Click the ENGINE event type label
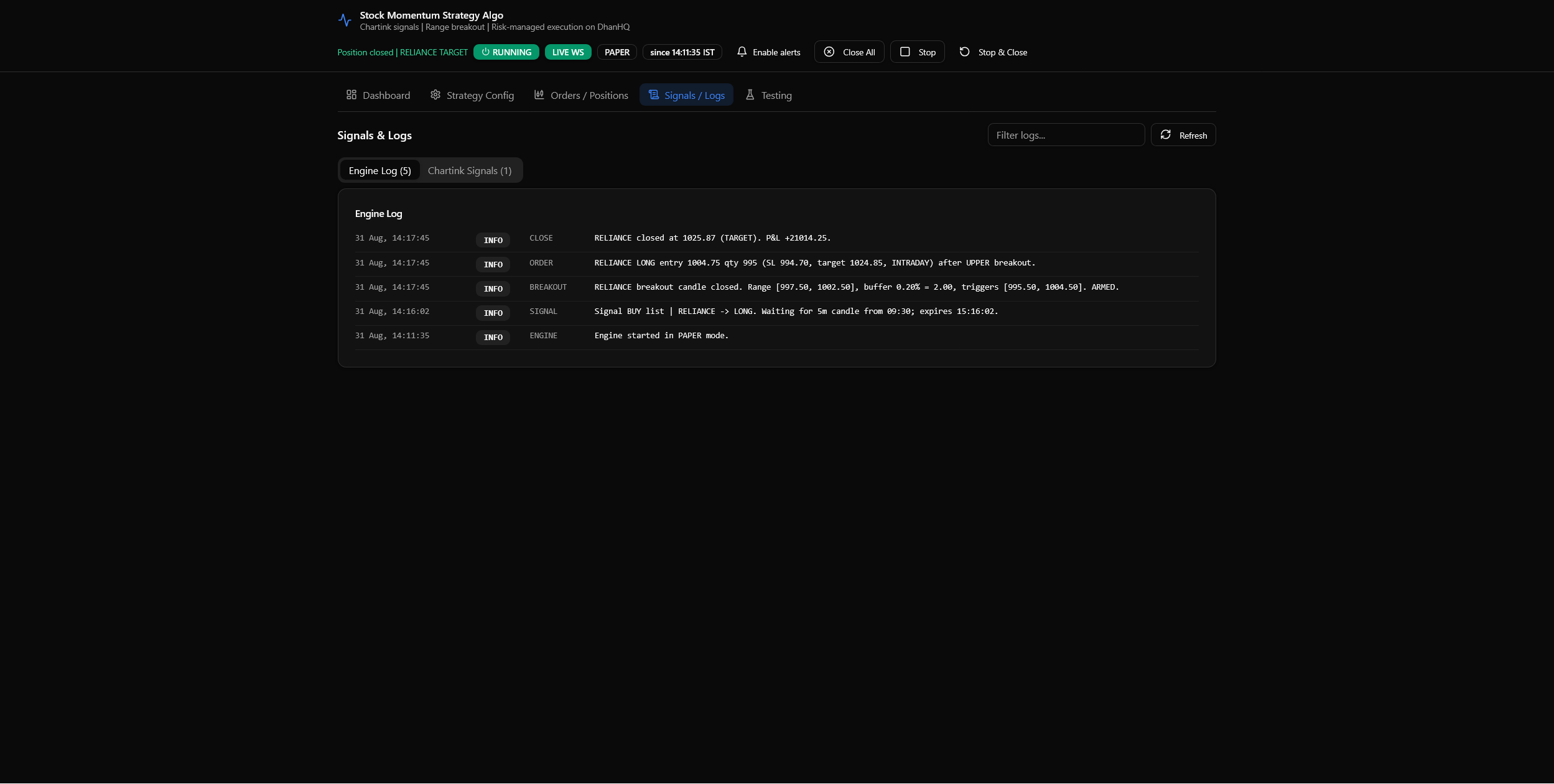This screenshot has width=1554, height=784. point(544,336)
